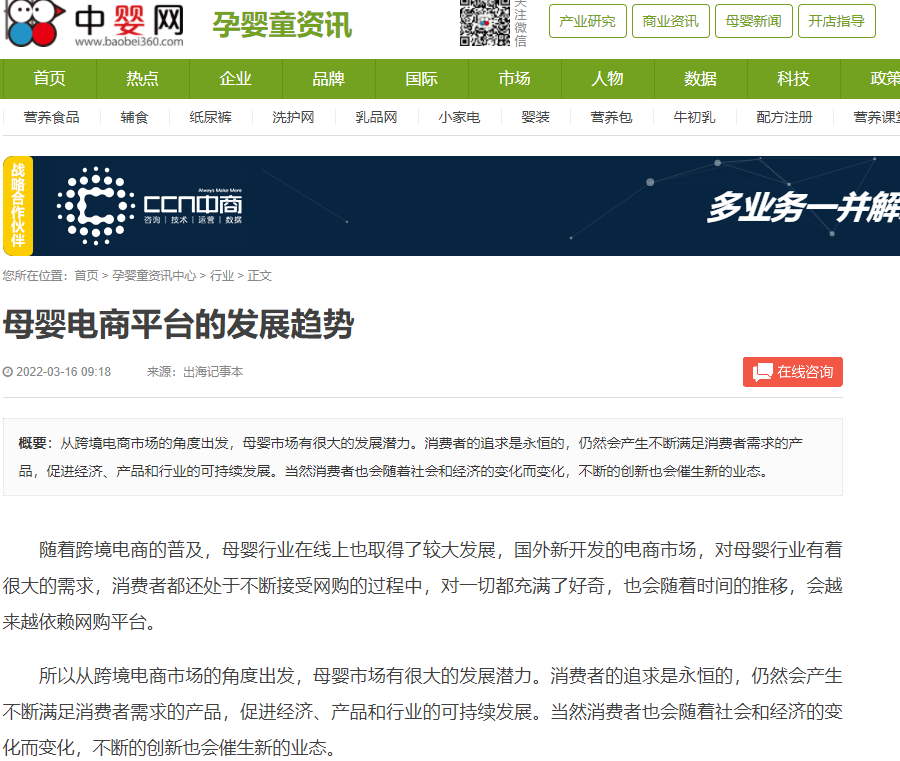Select 首页 in green navigation bar
The height and width of the screenshot is (761, 900).
tap(49, 79)
